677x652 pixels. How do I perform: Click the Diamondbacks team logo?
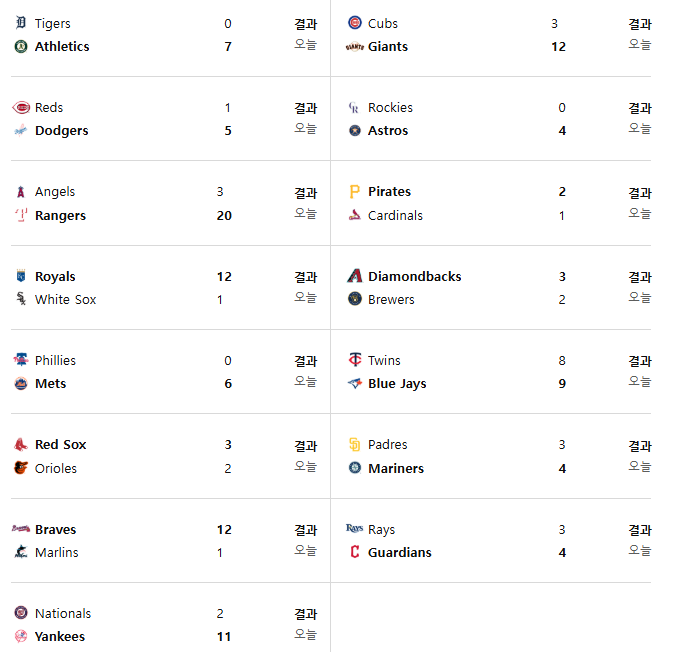[354, 276]
